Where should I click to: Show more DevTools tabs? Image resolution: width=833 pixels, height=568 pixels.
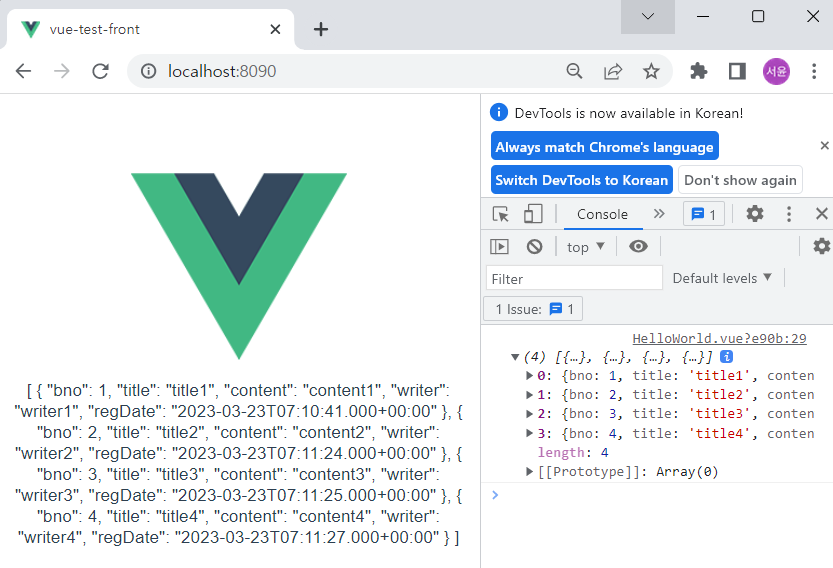tap(659, 214)
